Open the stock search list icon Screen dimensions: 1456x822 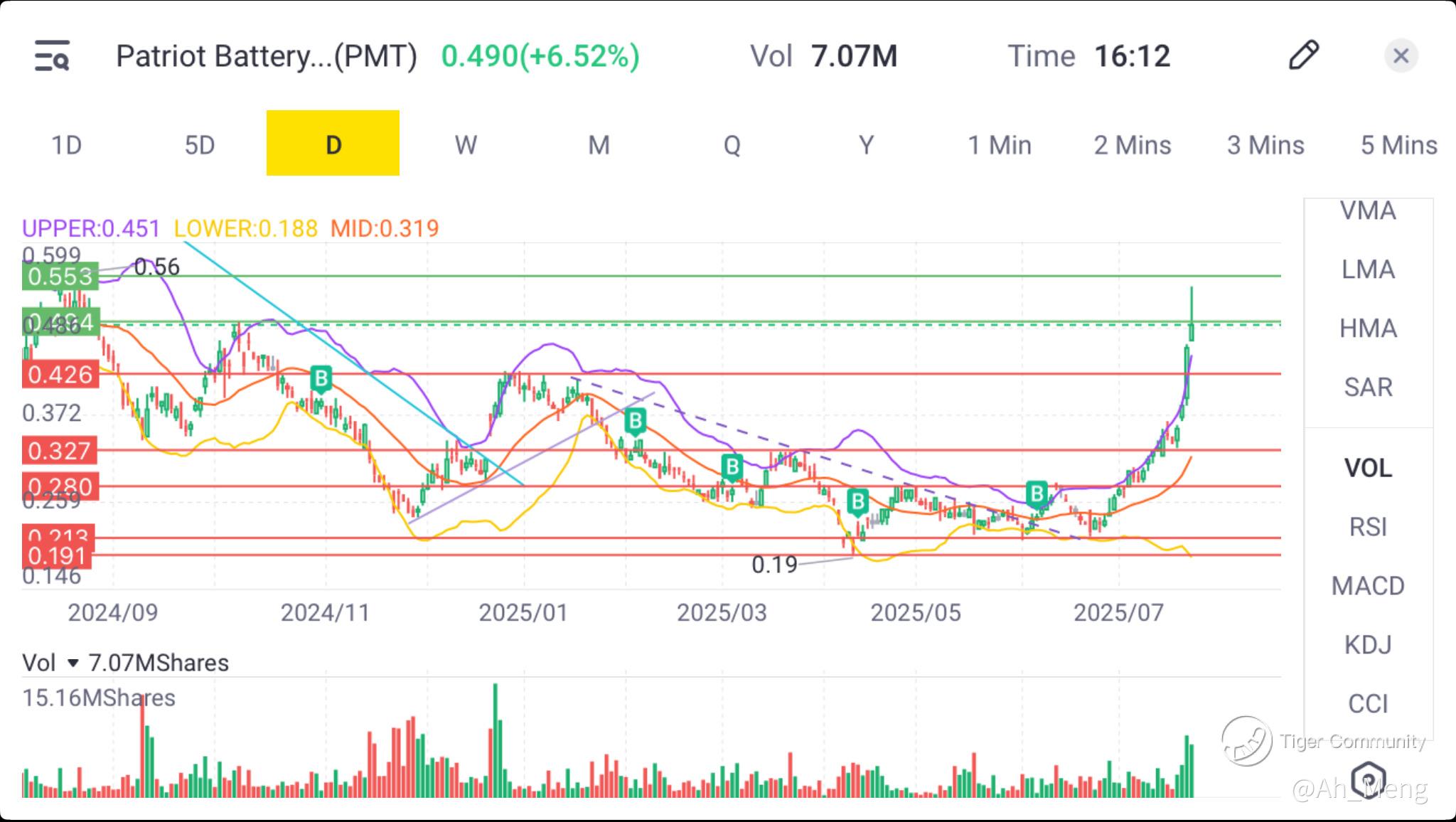52,56
